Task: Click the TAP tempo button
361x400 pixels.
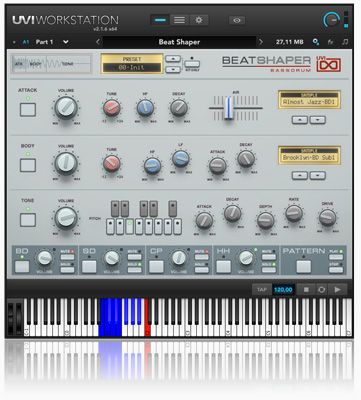Action: 262,289
